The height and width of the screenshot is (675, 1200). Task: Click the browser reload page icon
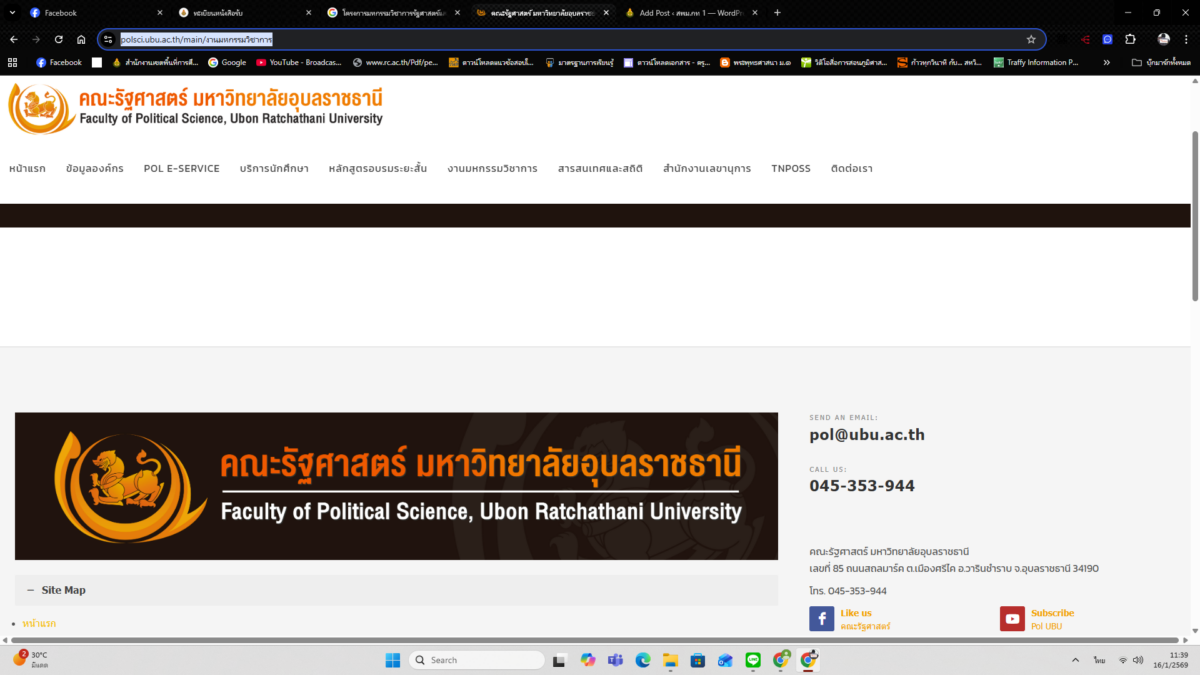tap(59, 39)
